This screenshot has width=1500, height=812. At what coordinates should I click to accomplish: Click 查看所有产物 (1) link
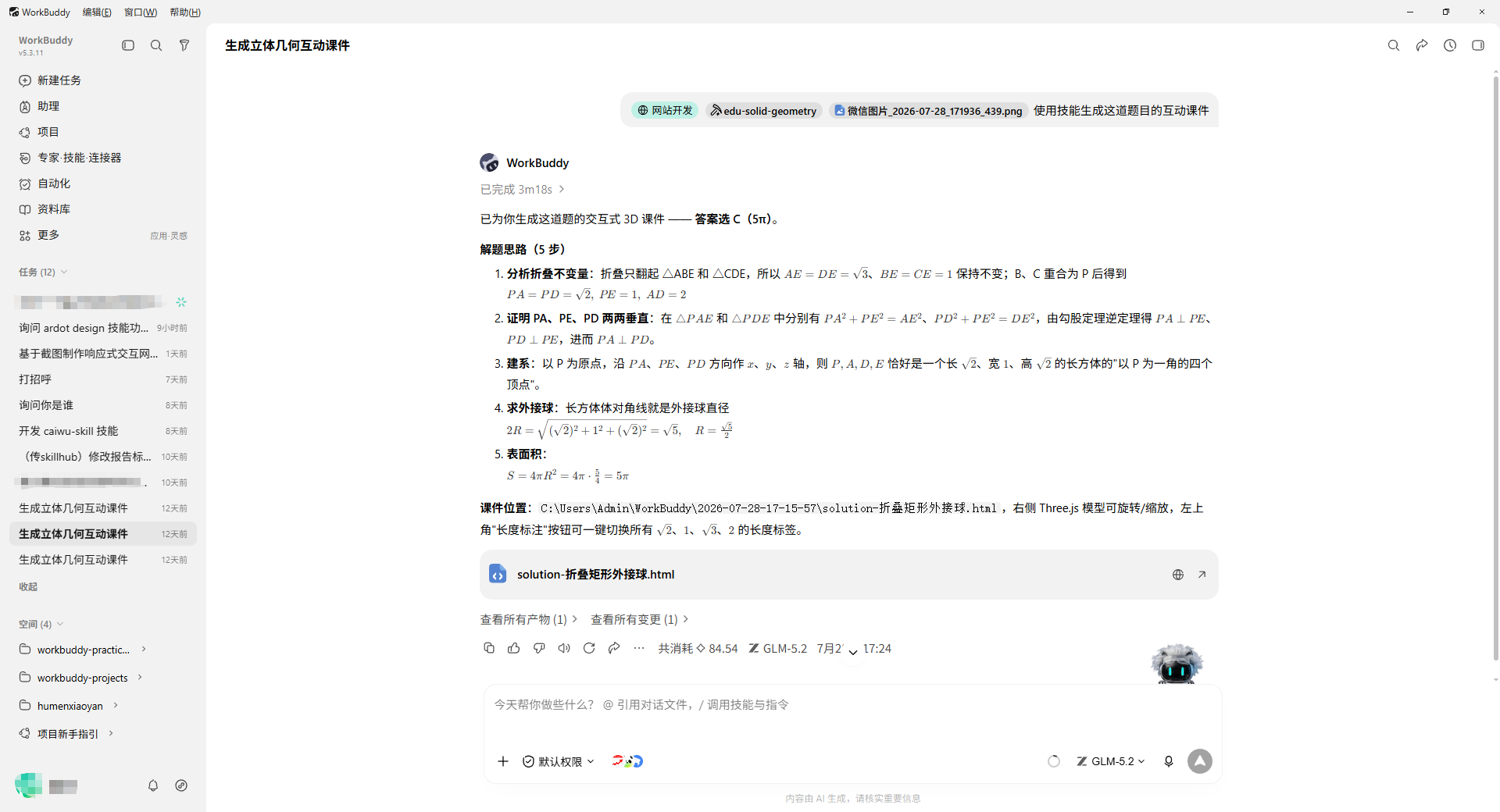pos(528,619)
